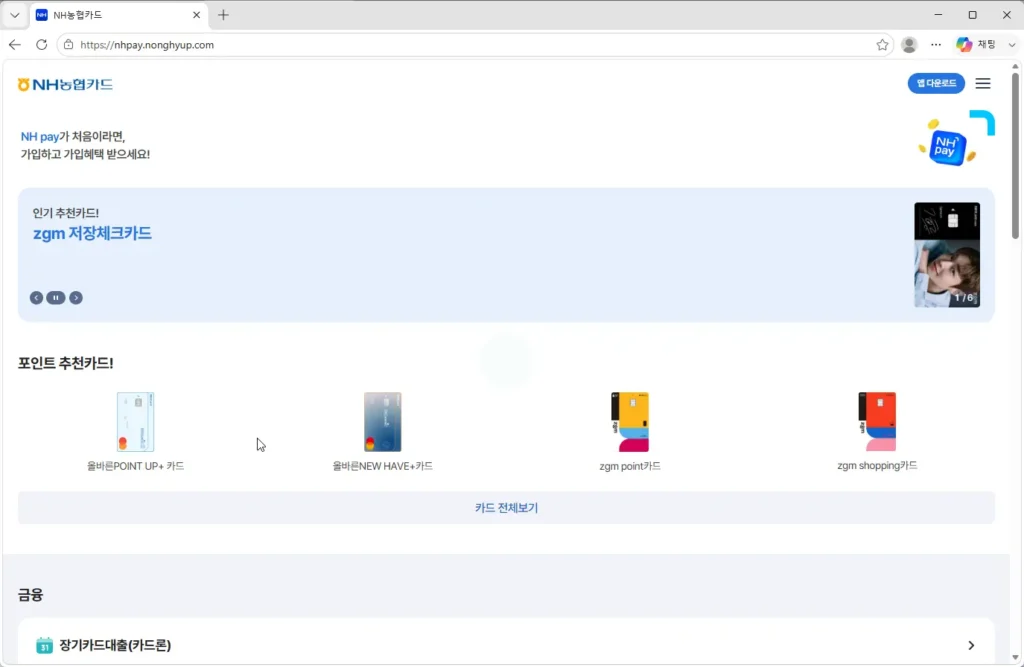Click the 1/6 slide counter
The height and width of the screenshot is (667, 1024).
pos(963,298)
